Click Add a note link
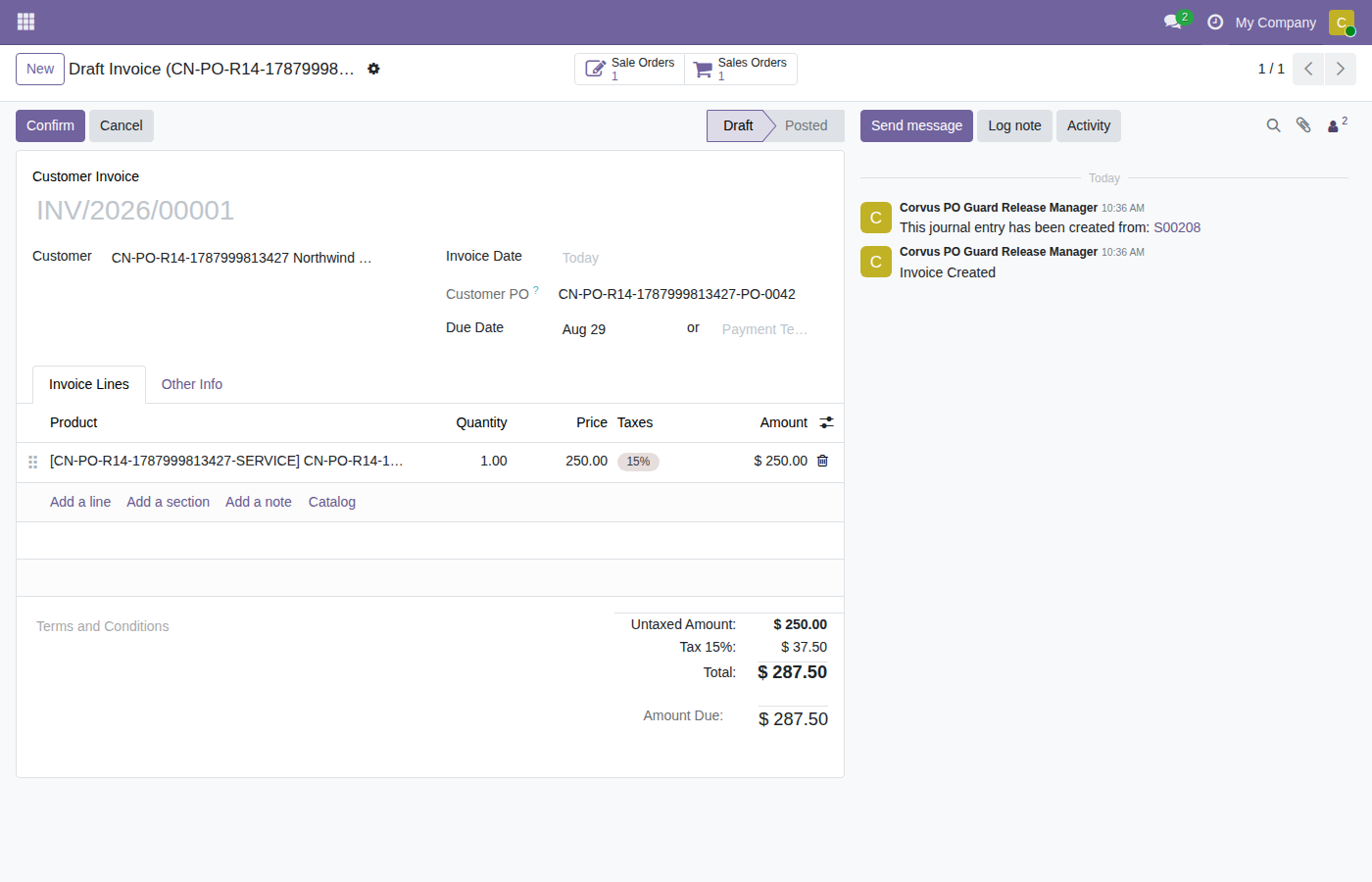 point(259,502)
